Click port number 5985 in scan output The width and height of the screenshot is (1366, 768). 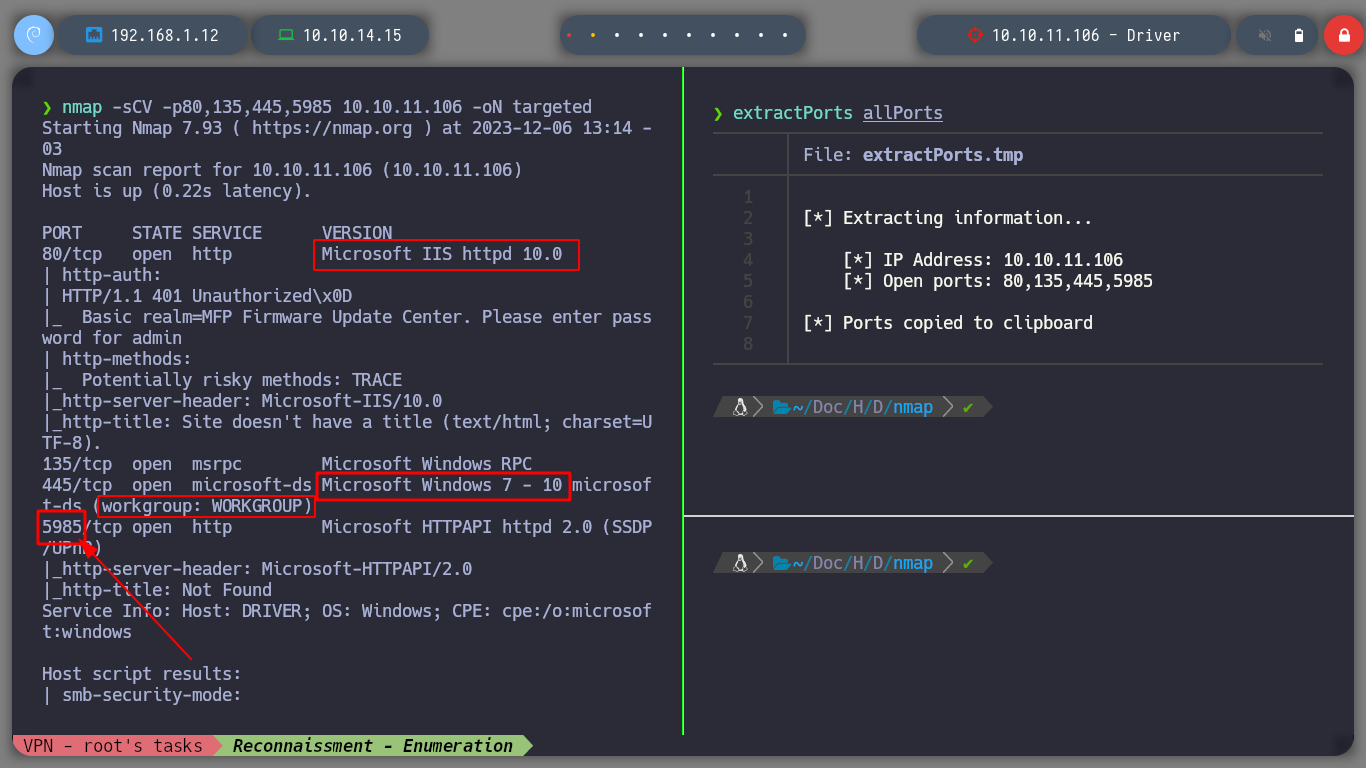[x=62, y=527]
